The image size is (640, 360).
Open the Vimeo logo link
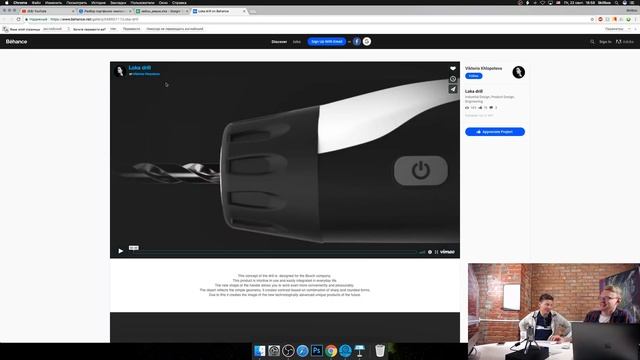tap(447, 251)
